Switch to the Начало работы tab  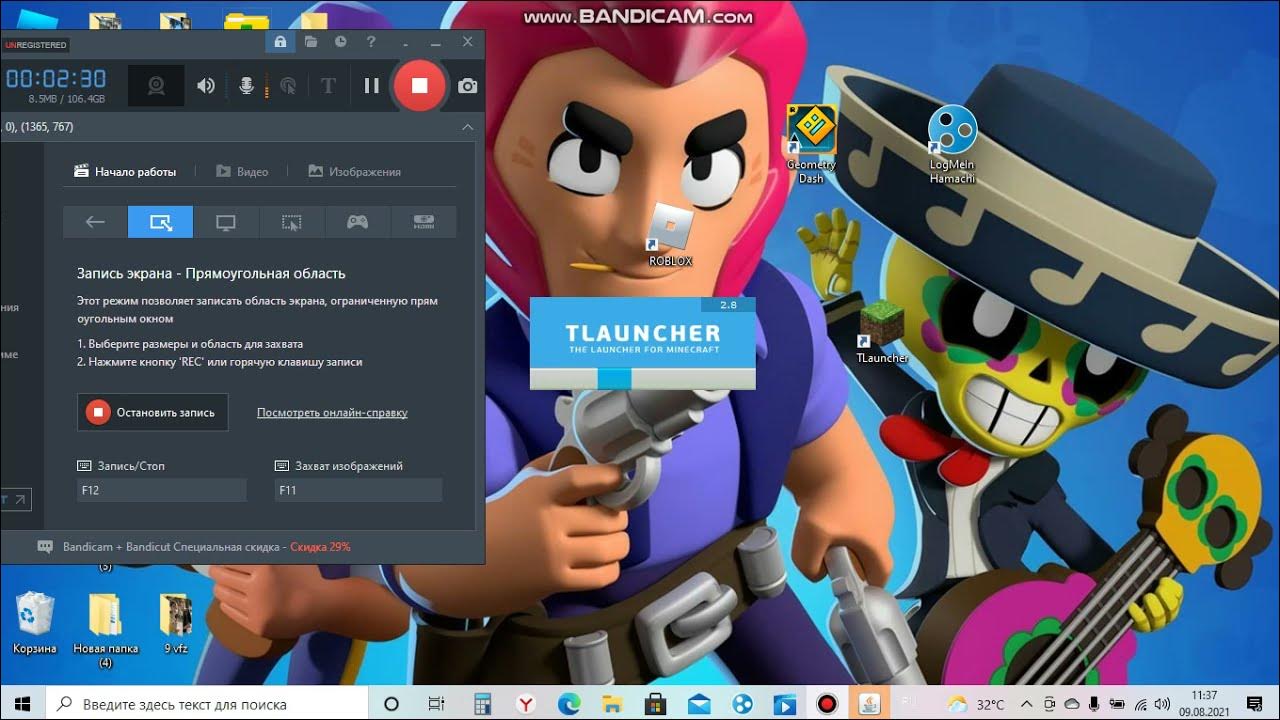(x=126, y=171)
